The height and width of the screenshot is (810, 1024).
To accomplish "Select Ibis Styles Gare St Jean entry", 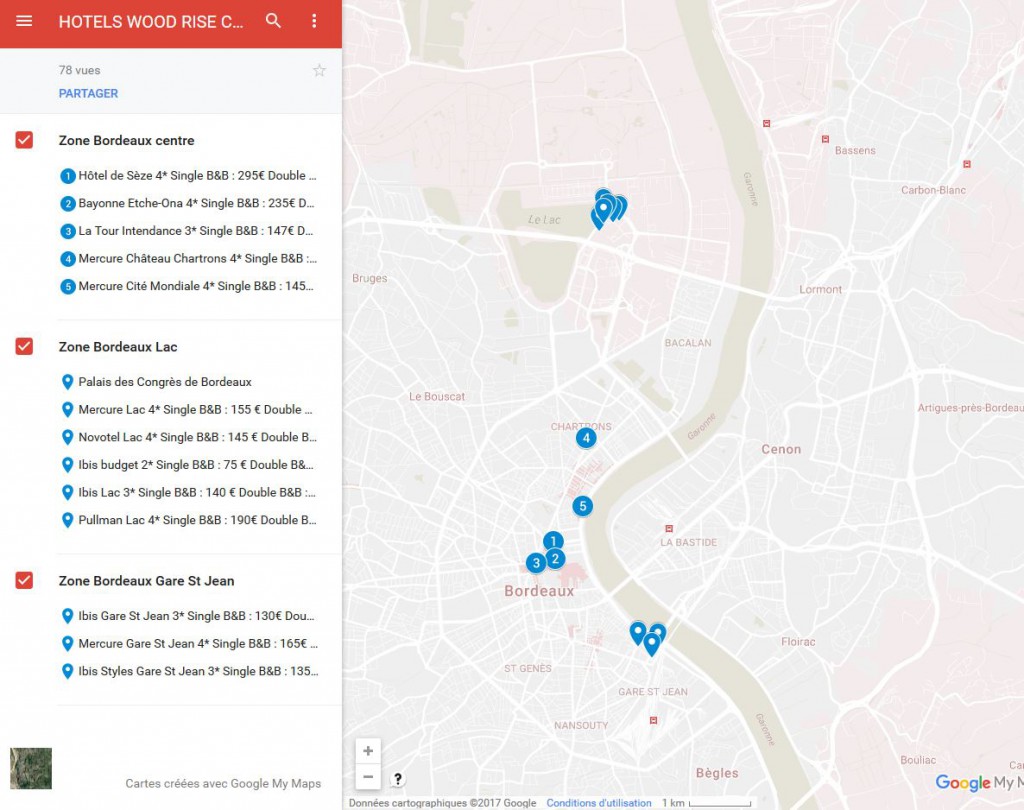I will click(188, 671).
